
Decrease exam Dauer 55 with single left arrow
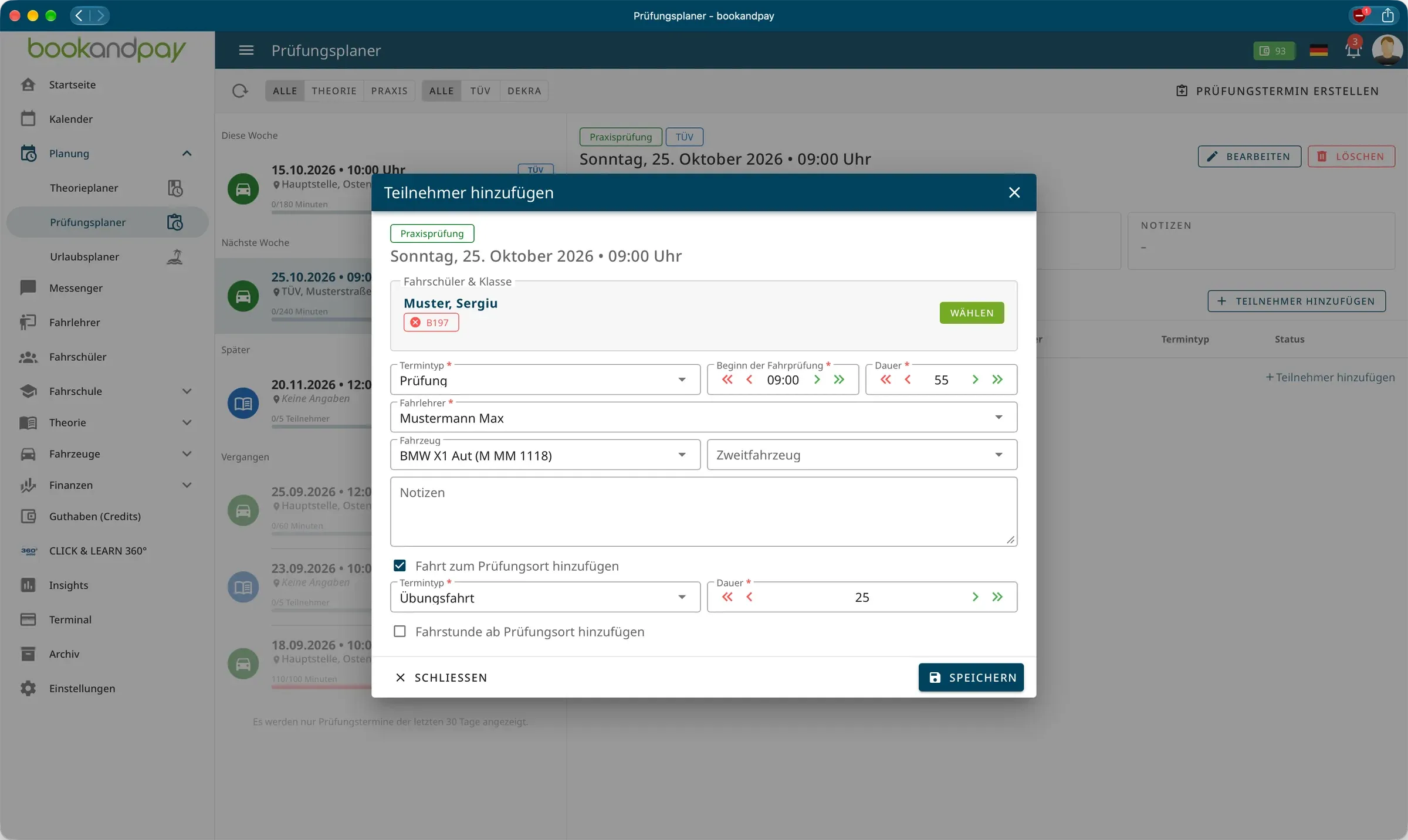click(x=908, y=380)
